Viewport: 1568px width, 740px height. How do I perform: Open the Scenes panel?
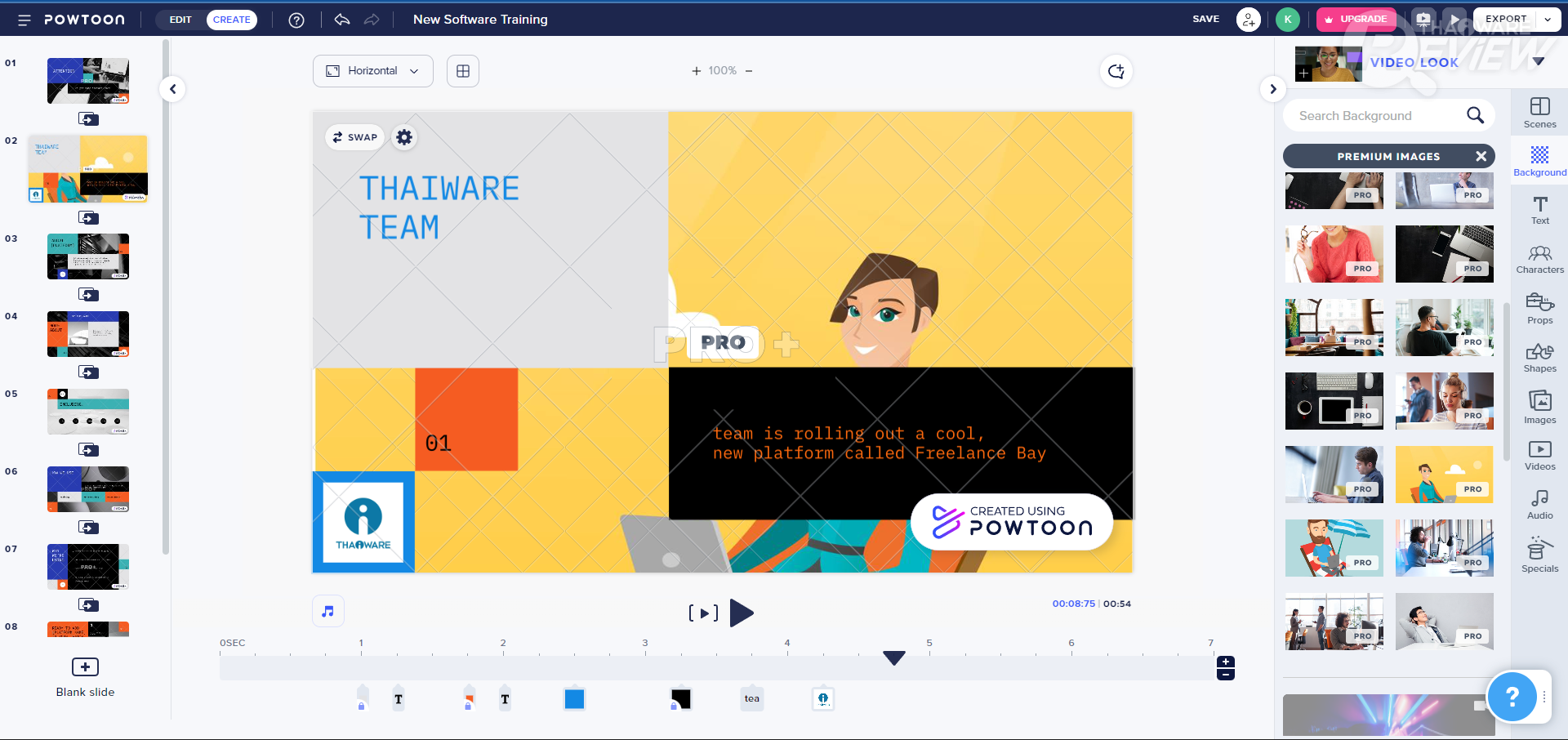click(1539, 113)
